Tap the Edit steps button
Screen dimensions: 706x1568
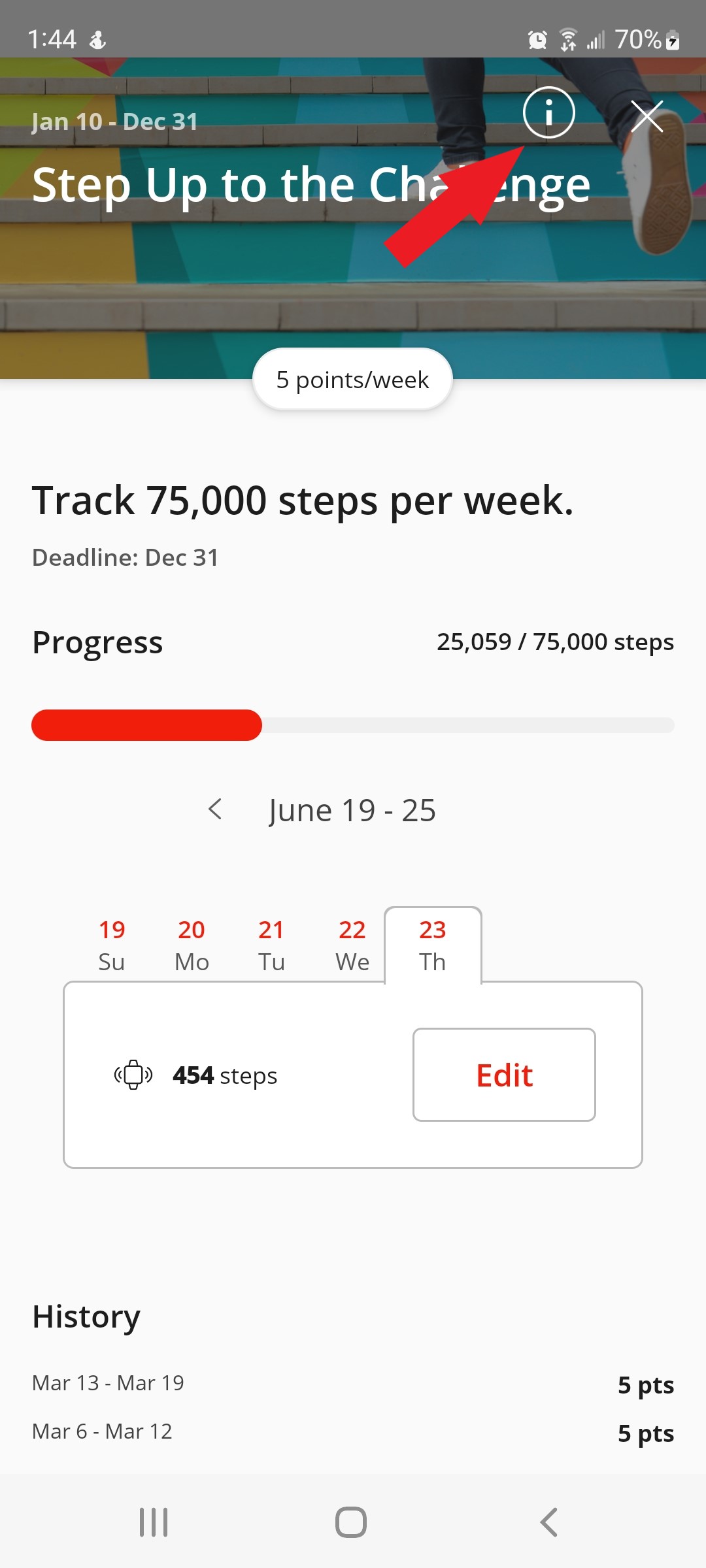click(504, 1075)
